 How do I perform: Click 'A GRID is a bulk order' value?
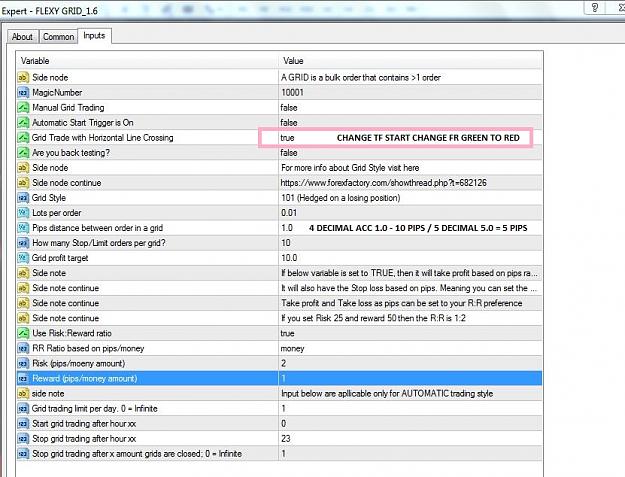pyautogui.click(x=361, y=77)
